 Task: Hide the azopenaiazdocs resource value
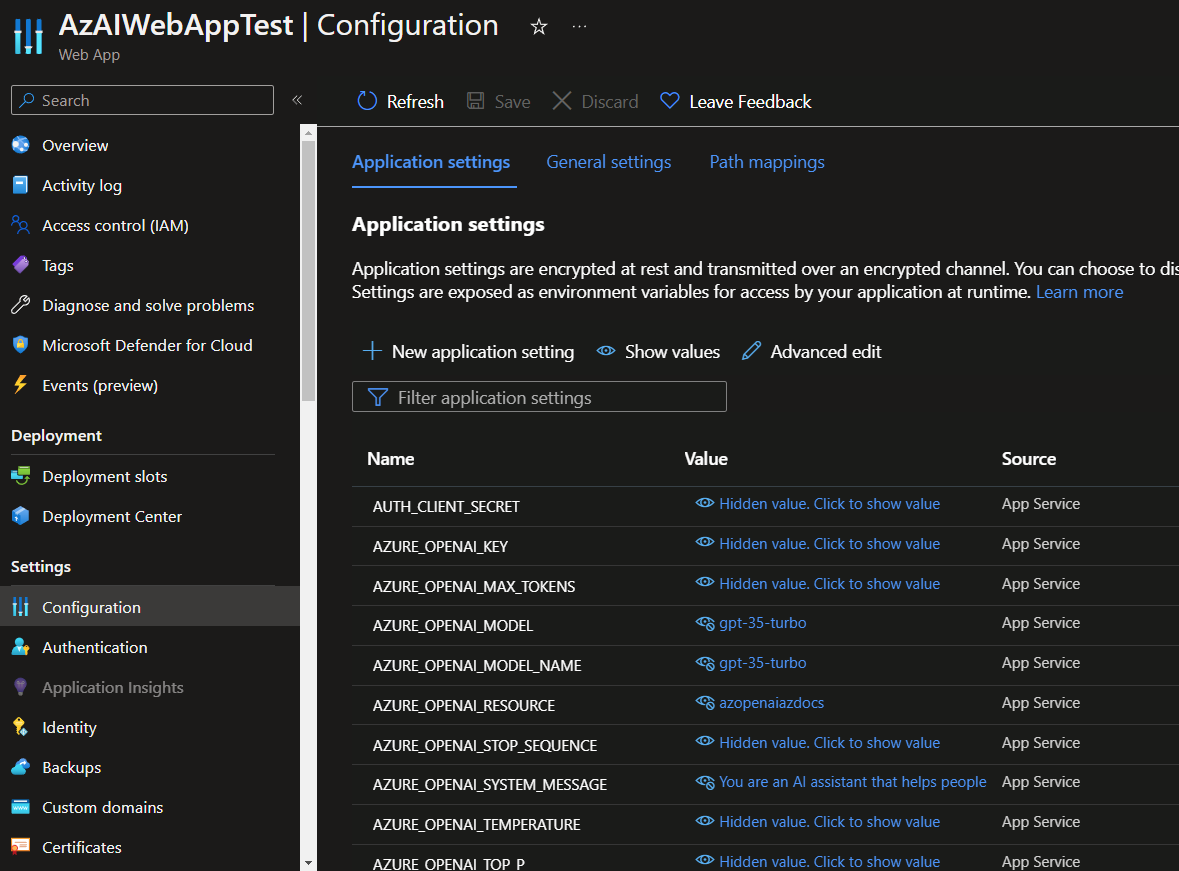[759, 703]
